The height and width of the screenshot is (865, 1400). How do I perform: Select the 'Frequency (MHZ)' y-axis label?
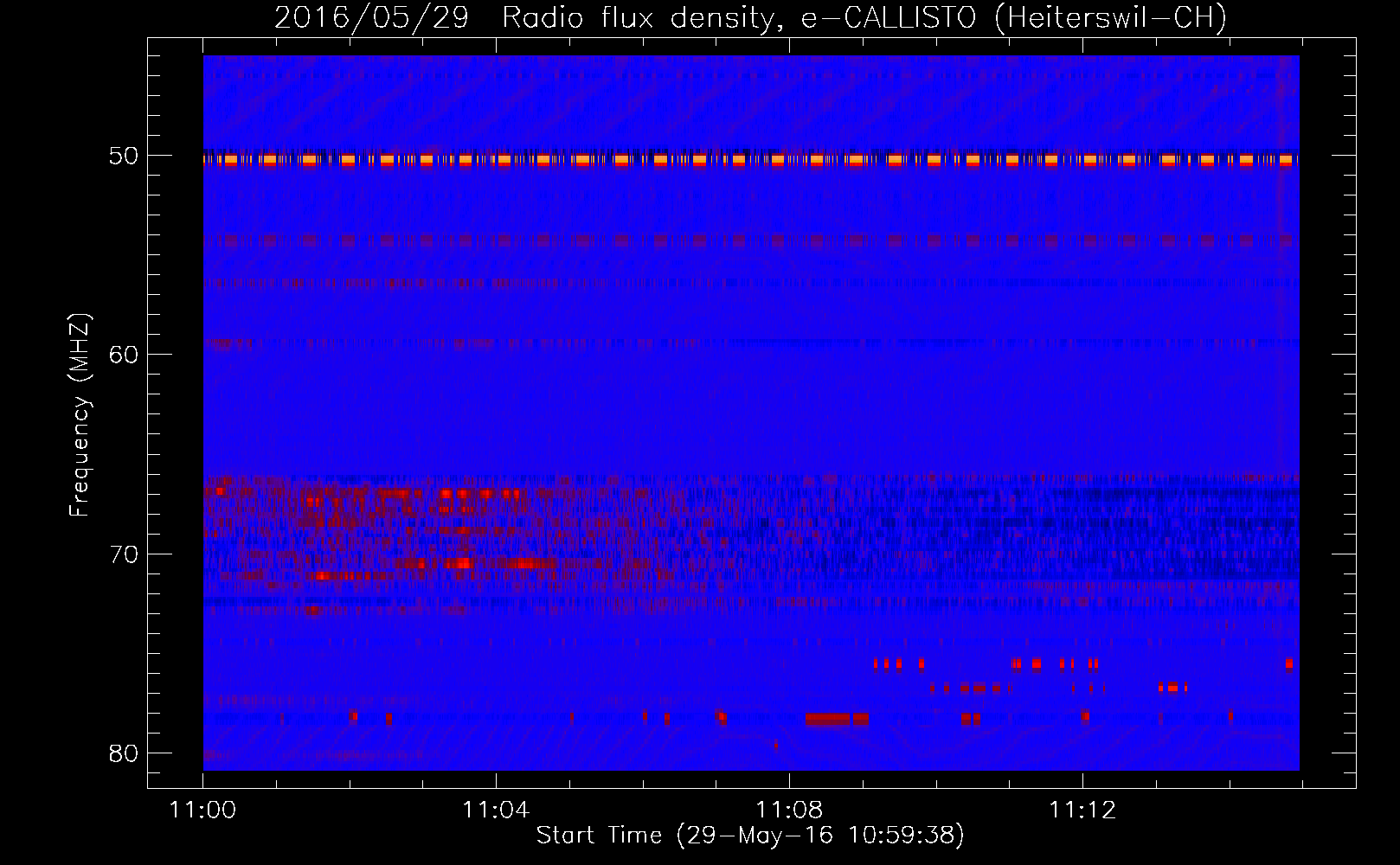(x=80, y=415)
